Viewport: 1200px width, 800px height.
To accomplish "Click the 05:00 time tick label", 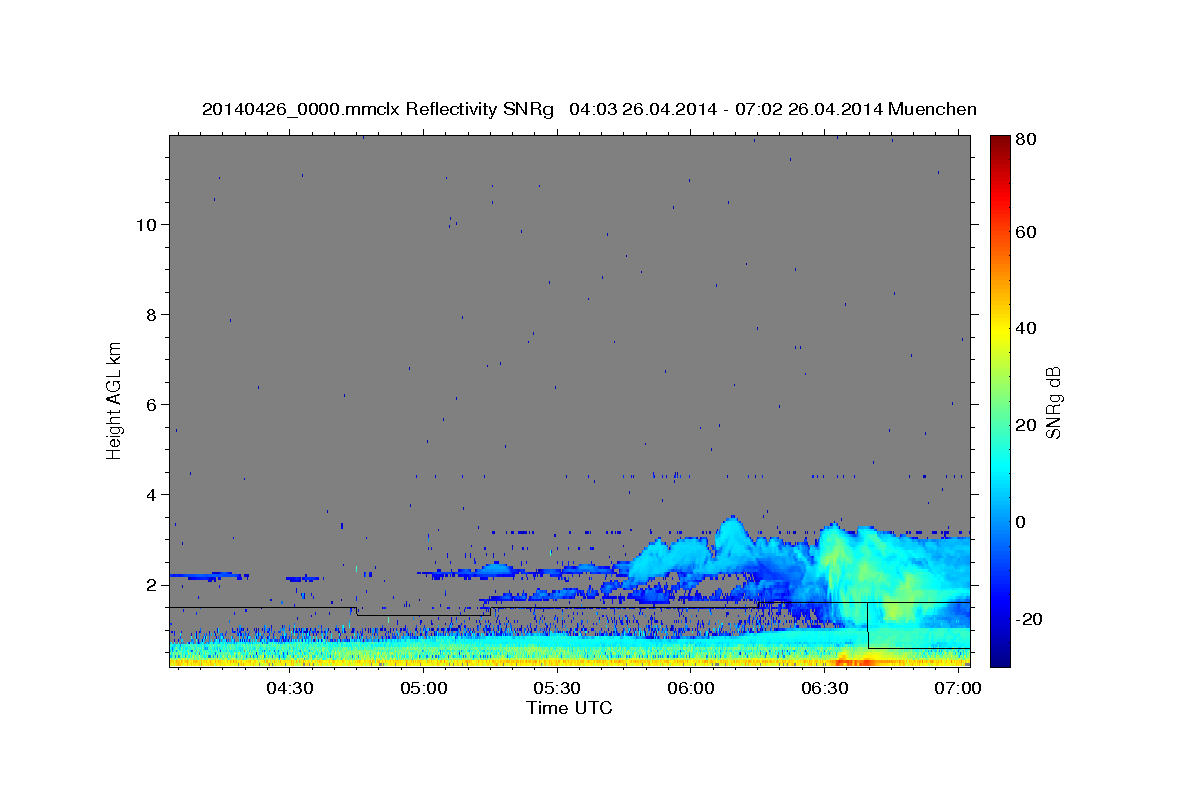I will point(423,689).
